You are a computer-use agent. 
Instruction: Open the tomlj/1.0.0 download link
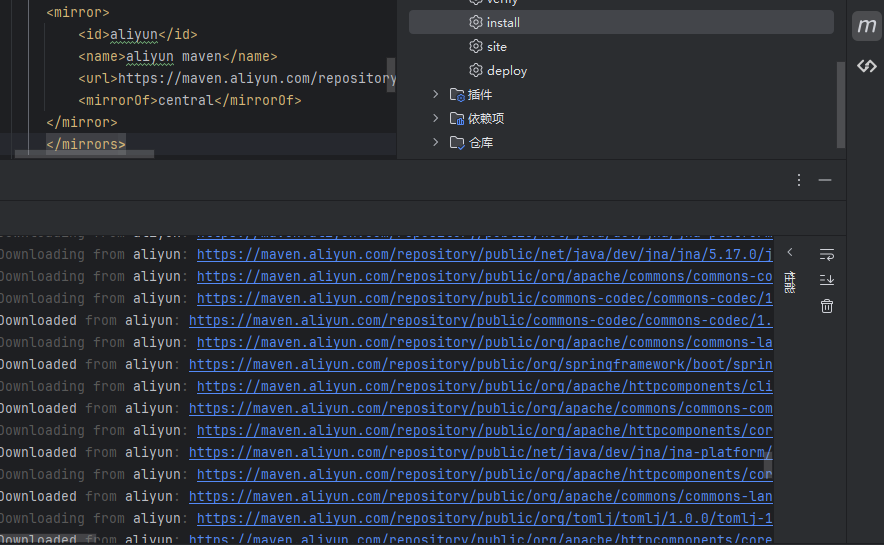click(484, 519)
